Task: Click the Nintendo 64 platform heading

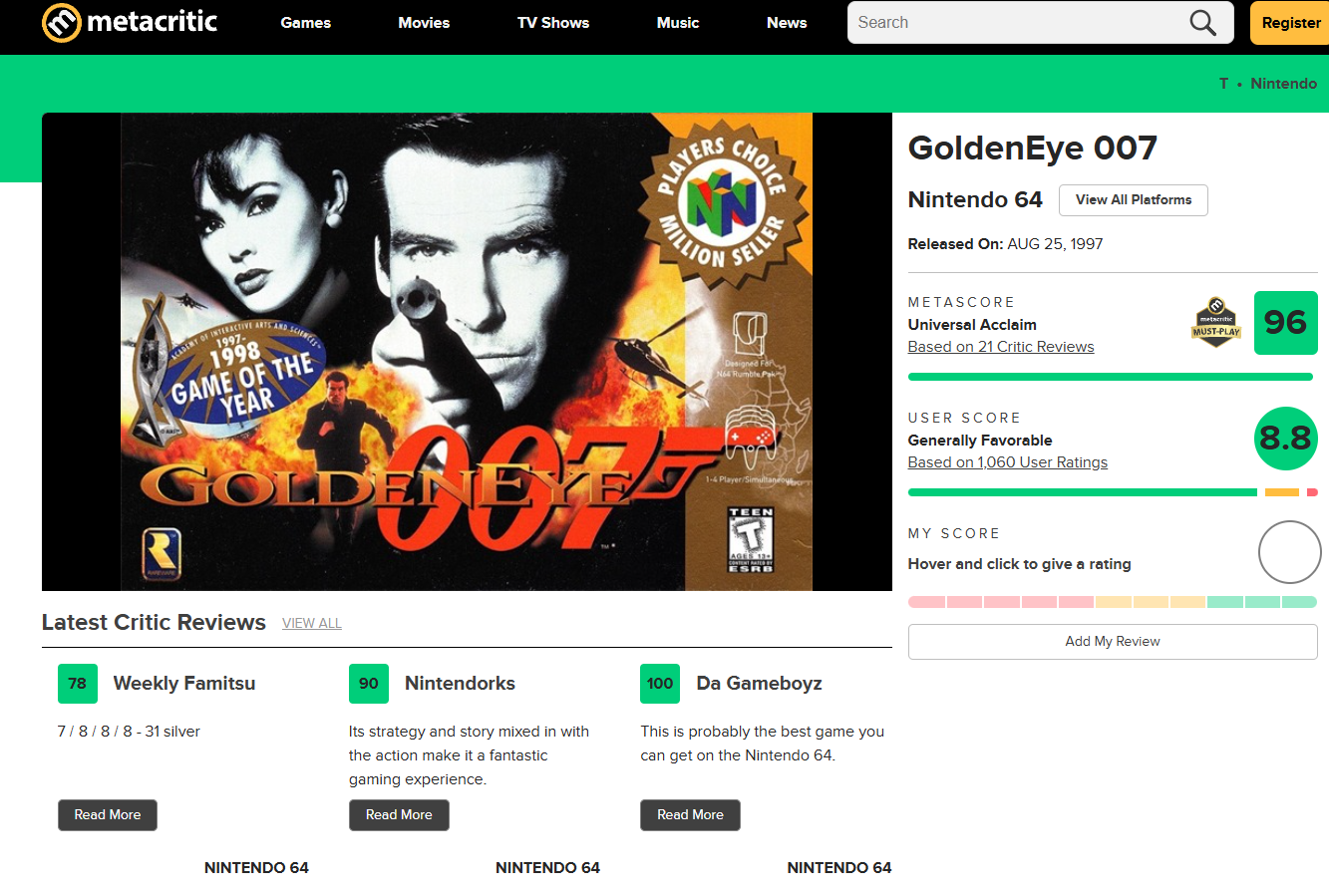Action: click(975, 199)
